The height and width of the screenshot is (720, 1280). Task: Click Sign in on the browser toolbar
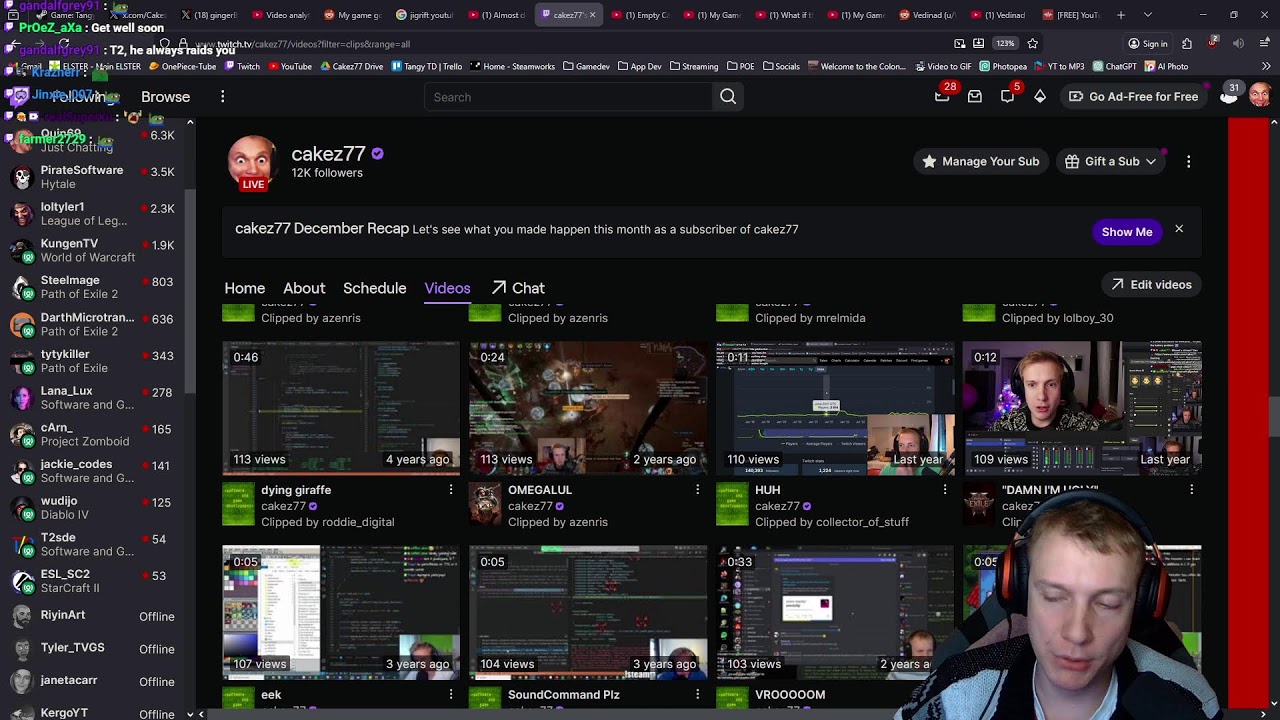(x=1148, y=44)
